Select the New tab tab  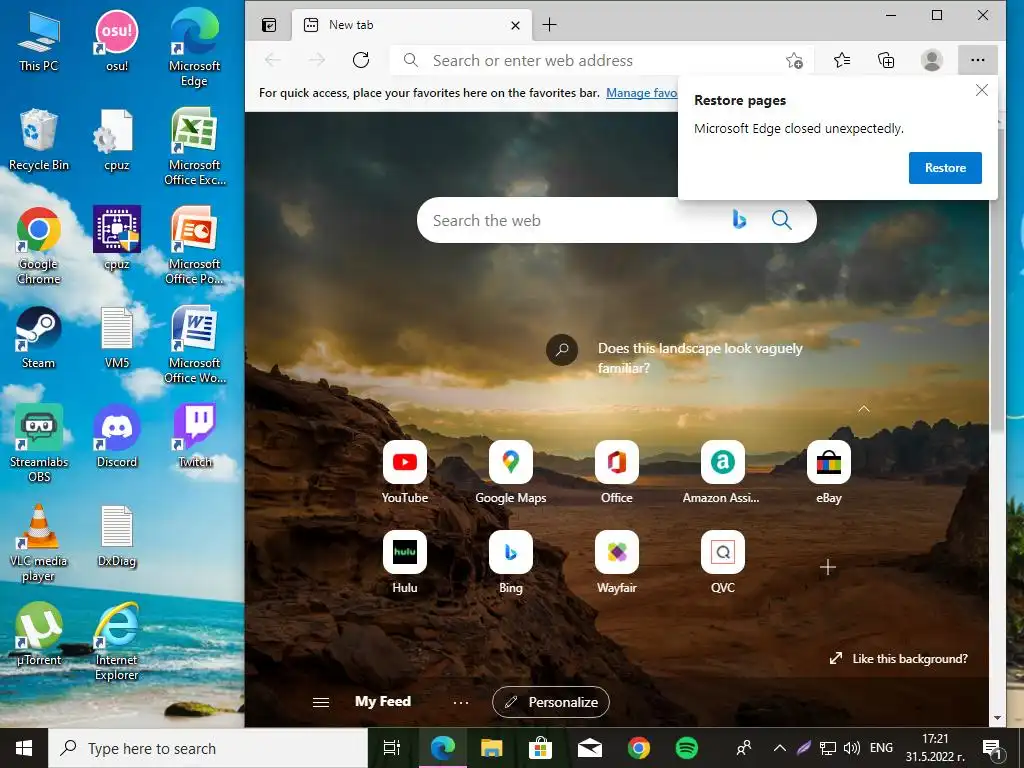tap(411, 25)
